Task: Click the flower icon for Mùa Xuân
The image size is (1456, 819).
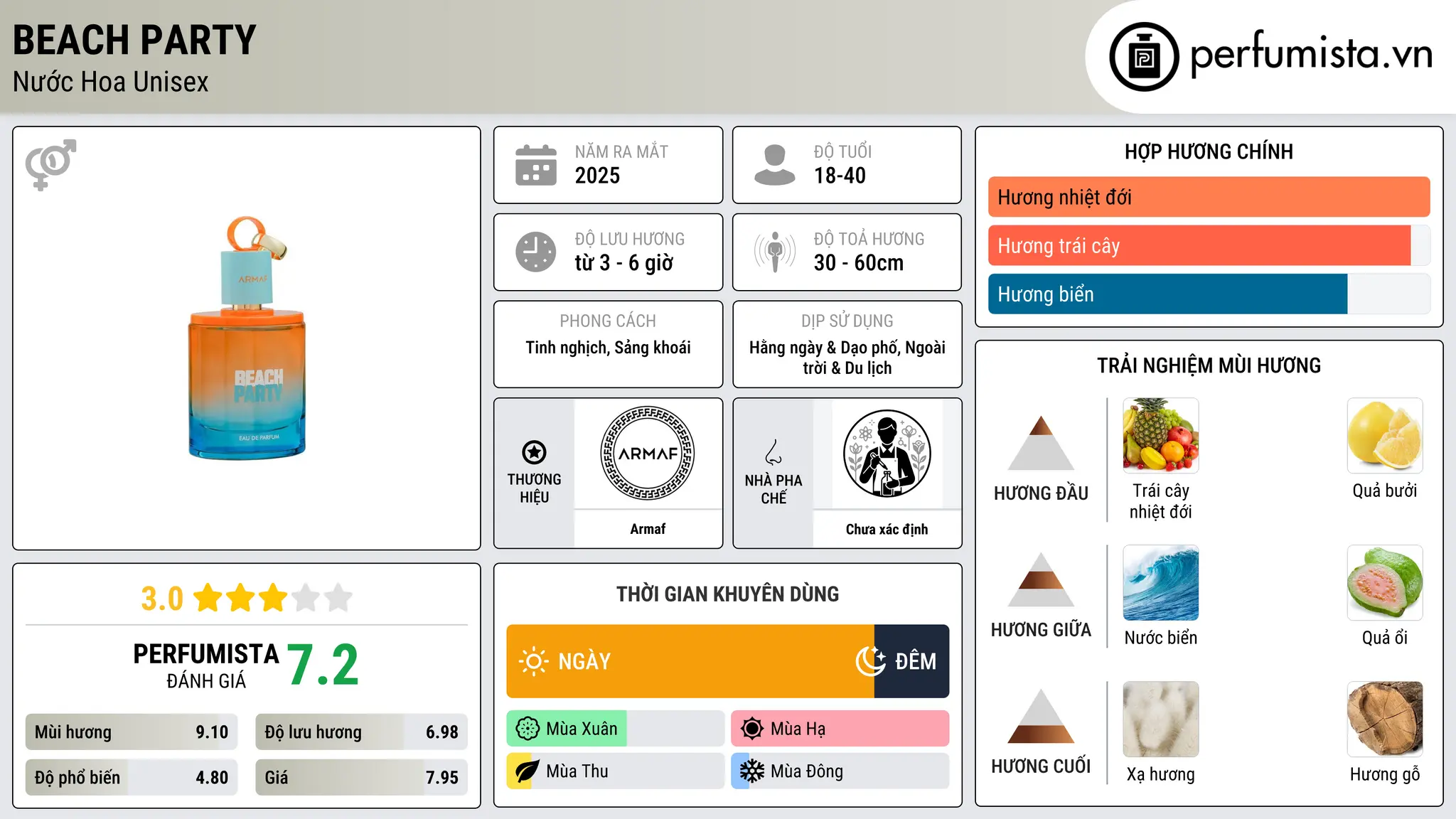Action: pos(528,729)
